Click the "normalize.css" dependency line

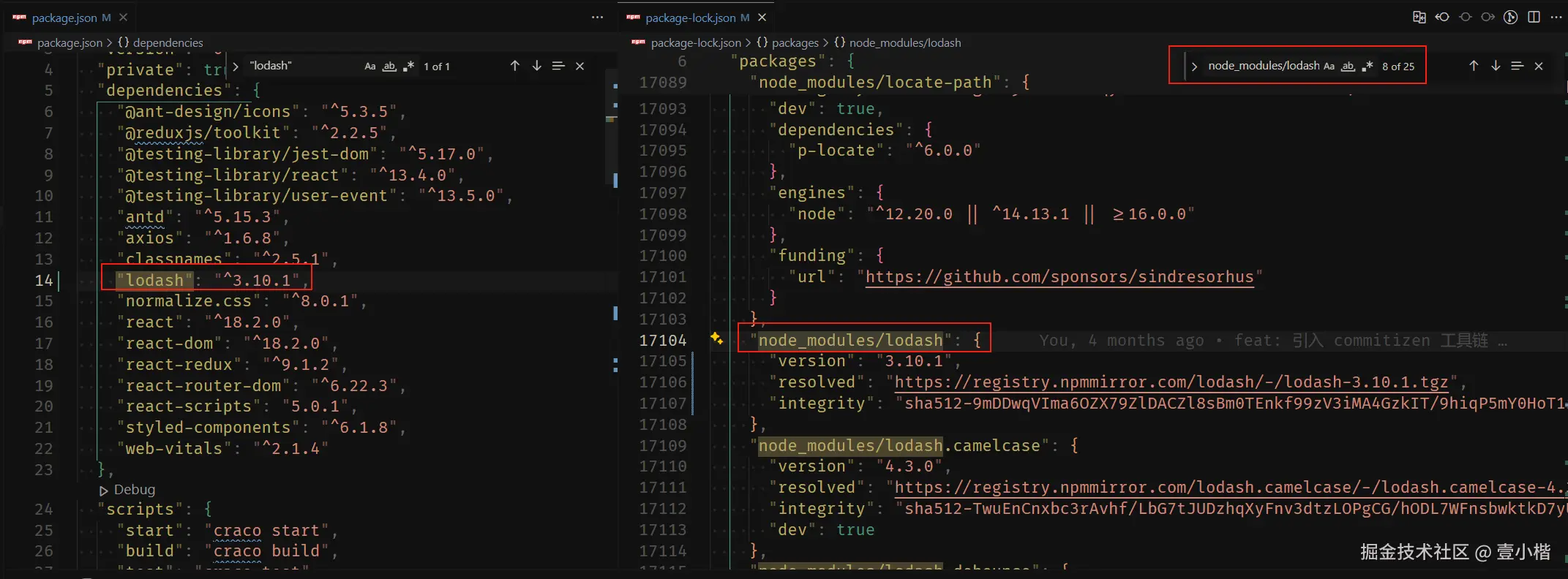[x=241, y=301]
